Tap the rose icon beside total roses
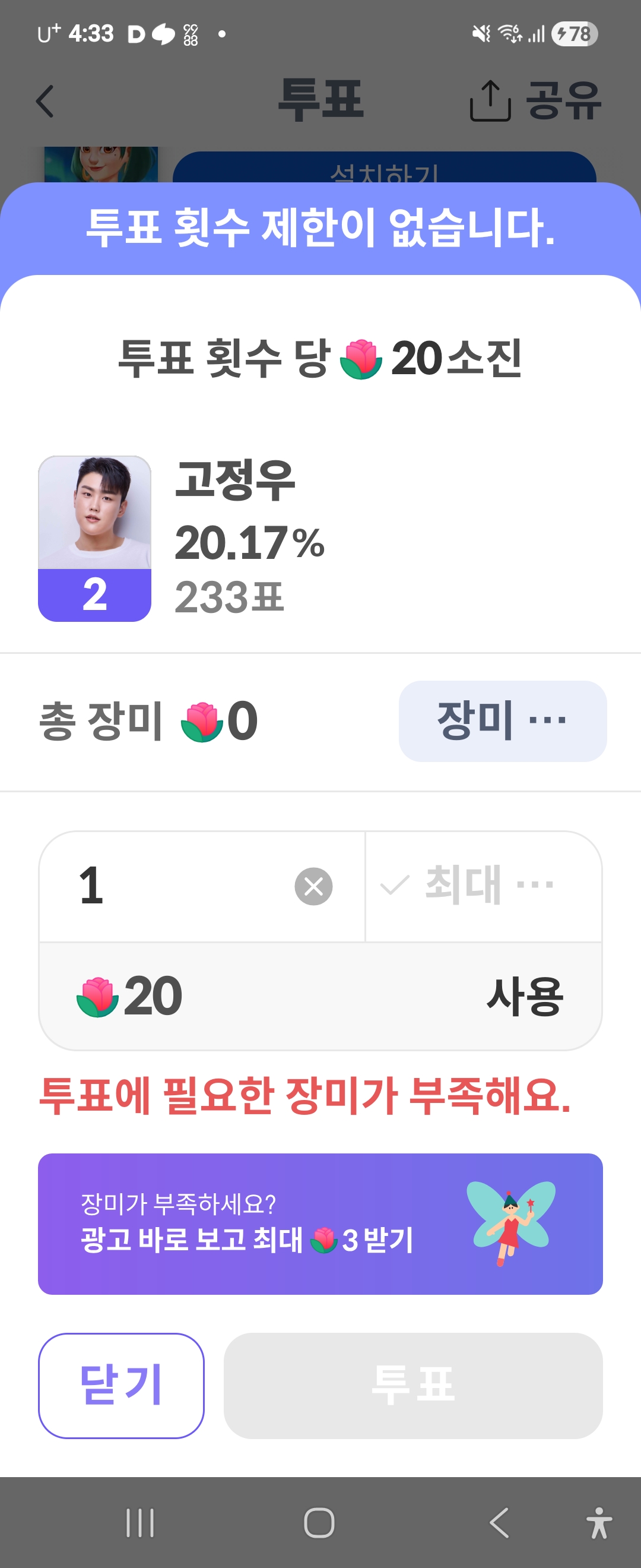Viewport: 641px width, 1568px height. [x=201, y=722]
